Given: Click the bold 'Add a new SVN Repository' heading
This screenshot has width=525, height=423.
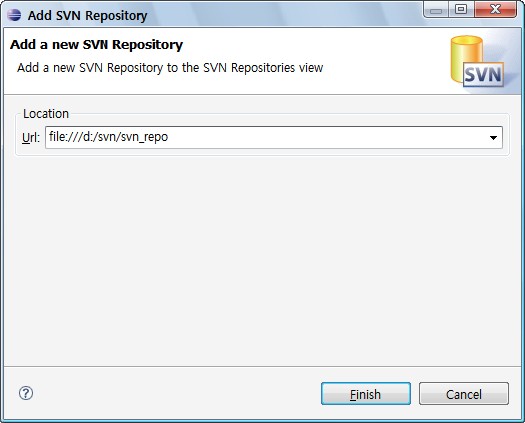Looking at the screenshot, I should [96, 45].
